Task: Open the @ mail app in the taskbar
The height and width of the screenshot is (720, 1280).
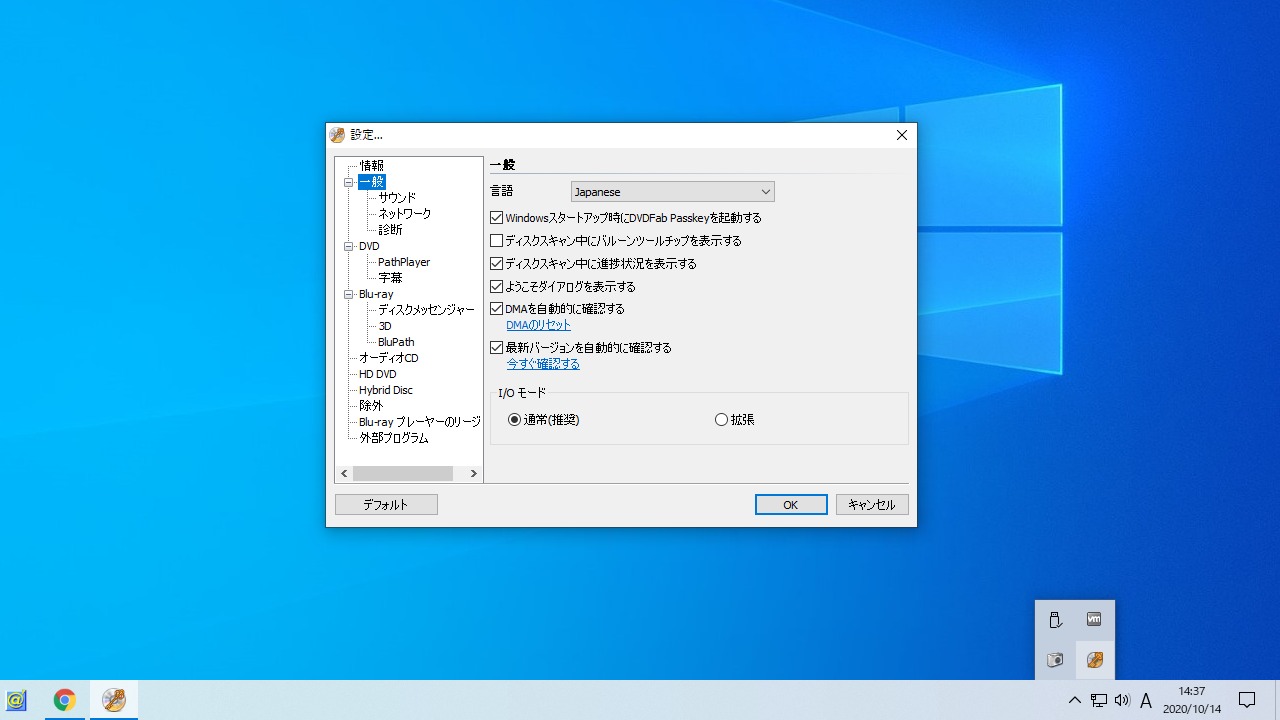Action: pyautogui.click(x=16, y=700)
